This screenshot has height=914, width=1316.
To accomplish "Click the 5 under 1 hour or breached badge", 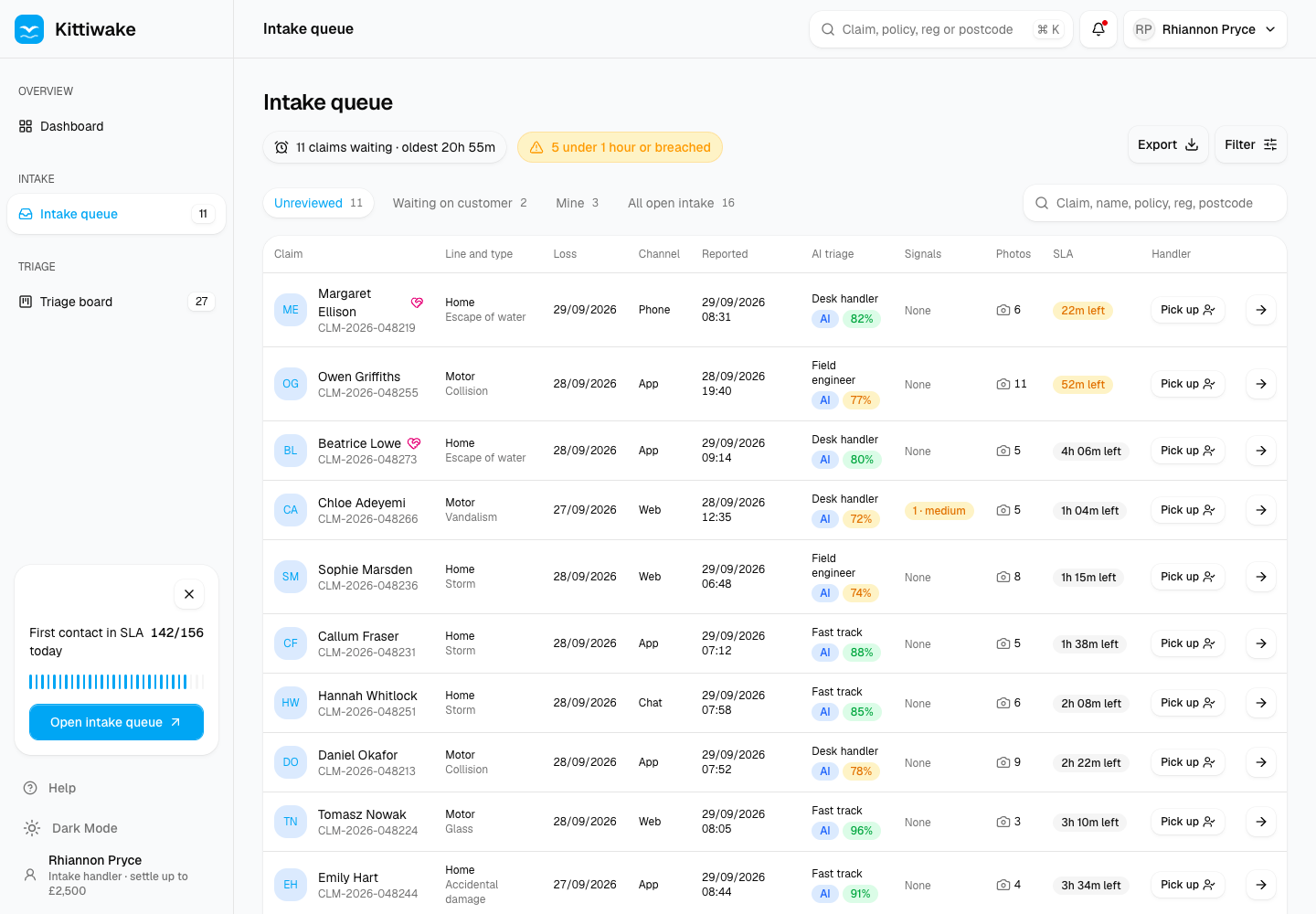I will [x=620, y=147].
